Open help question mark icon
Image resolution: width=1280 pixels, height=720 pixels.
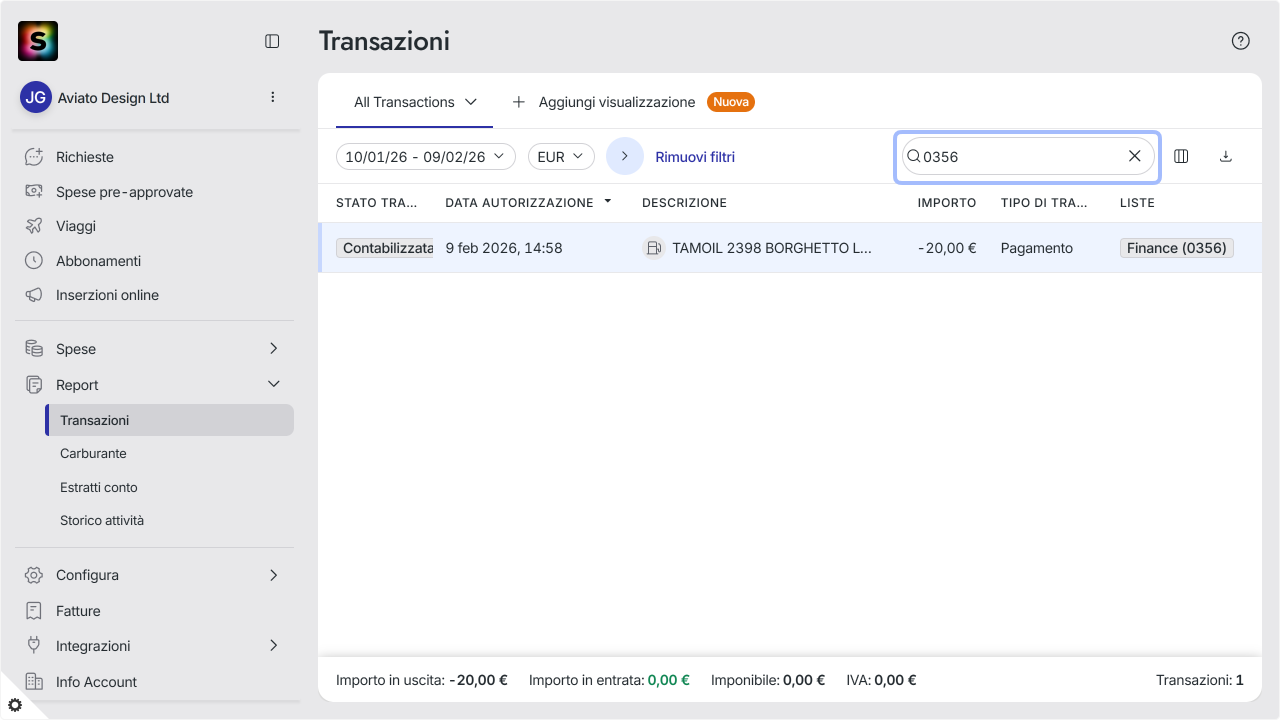[1241, 41]
